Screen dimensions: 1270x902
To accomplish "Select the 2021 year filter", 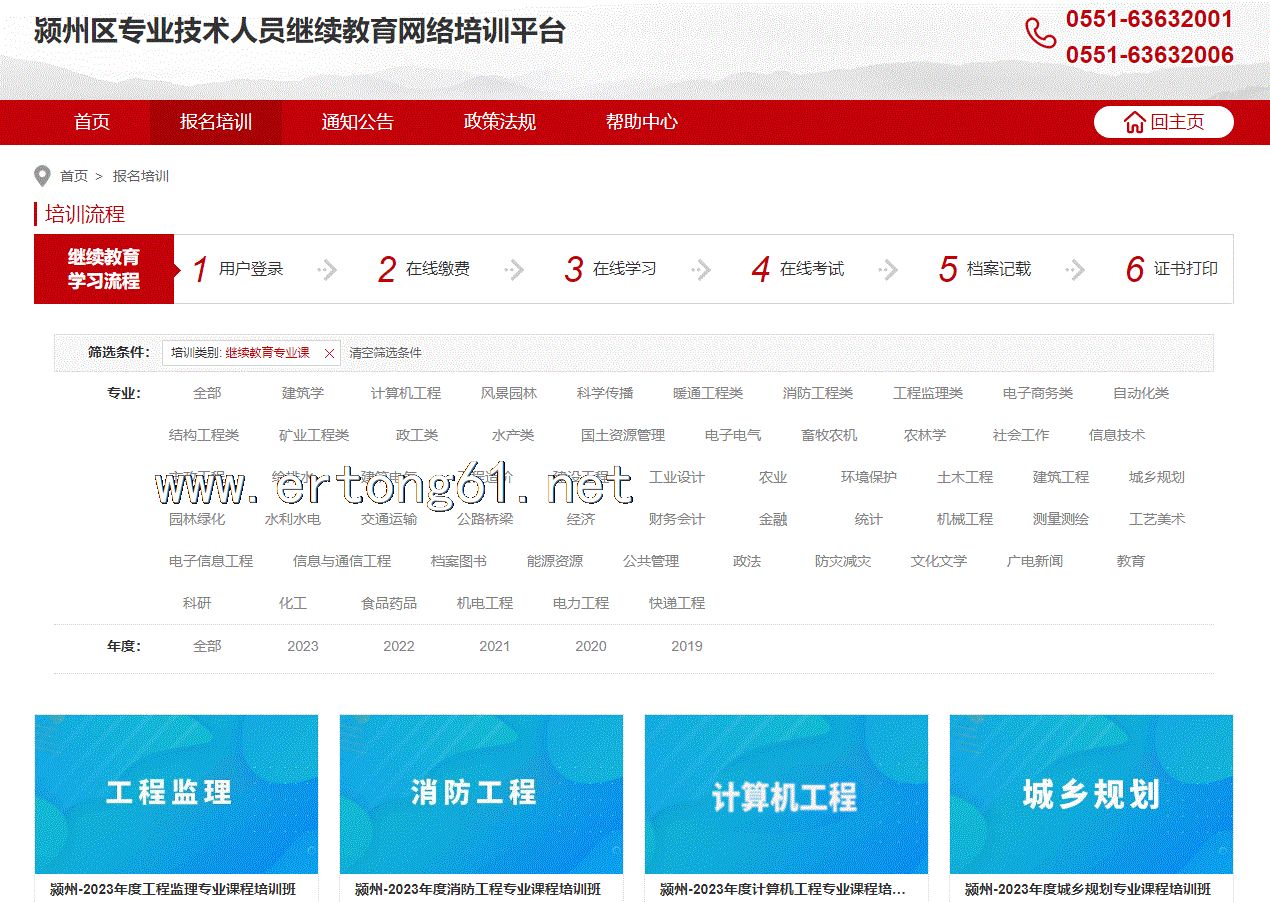I will [494, 646].
